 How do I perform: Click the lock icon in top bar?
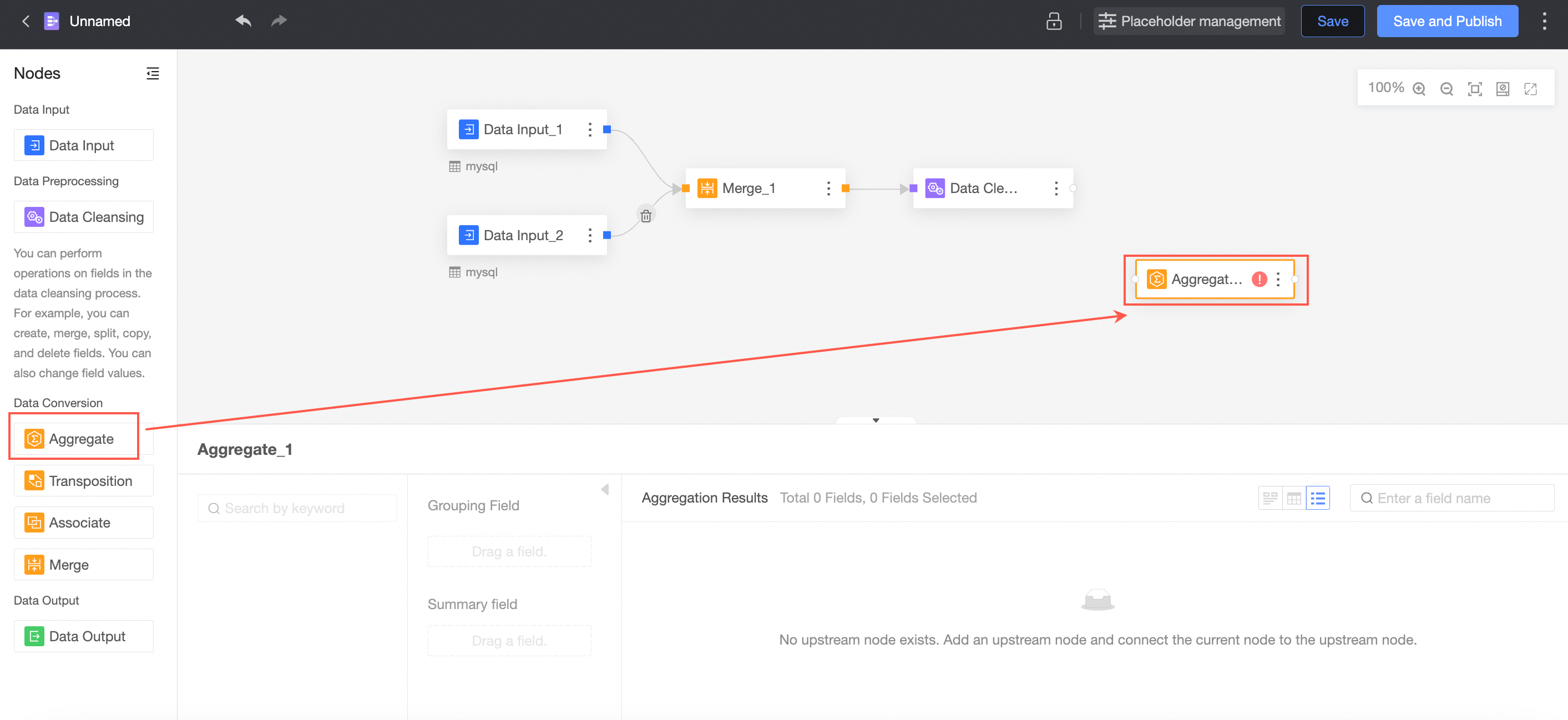pos(1054,21)
